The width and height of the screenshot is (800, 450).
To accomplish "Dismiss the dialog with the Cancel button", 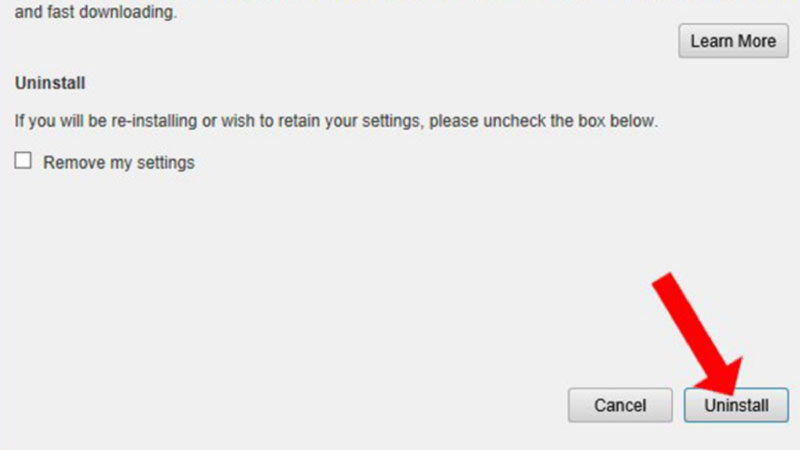I will pos(620,405).
